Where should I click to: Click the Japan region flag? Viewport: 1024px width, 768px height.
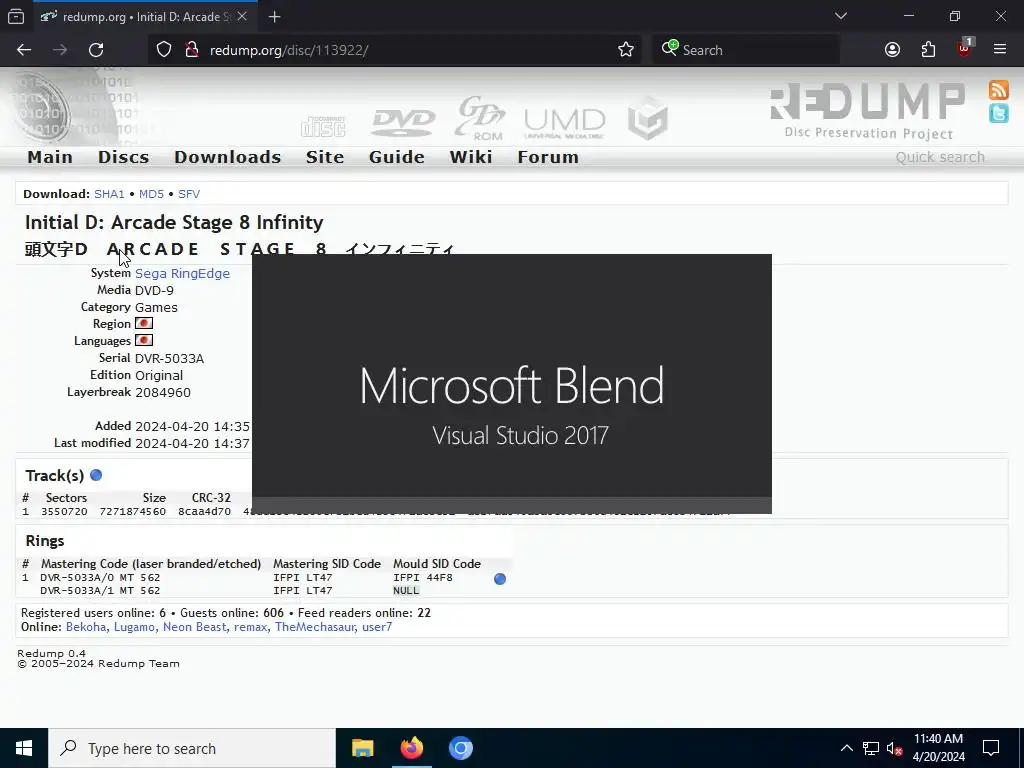click(x=144, y=323)
